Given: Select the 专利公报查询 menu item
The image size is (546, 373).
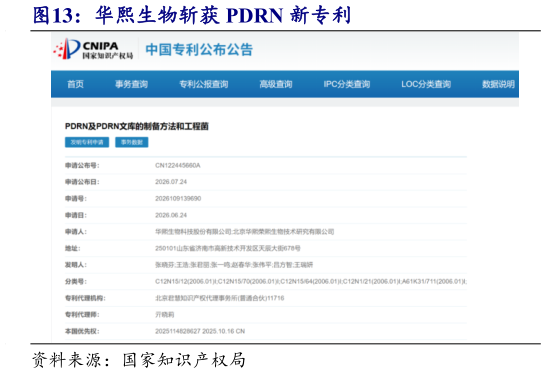Looking at the screenshot, I should click(204, 84).
